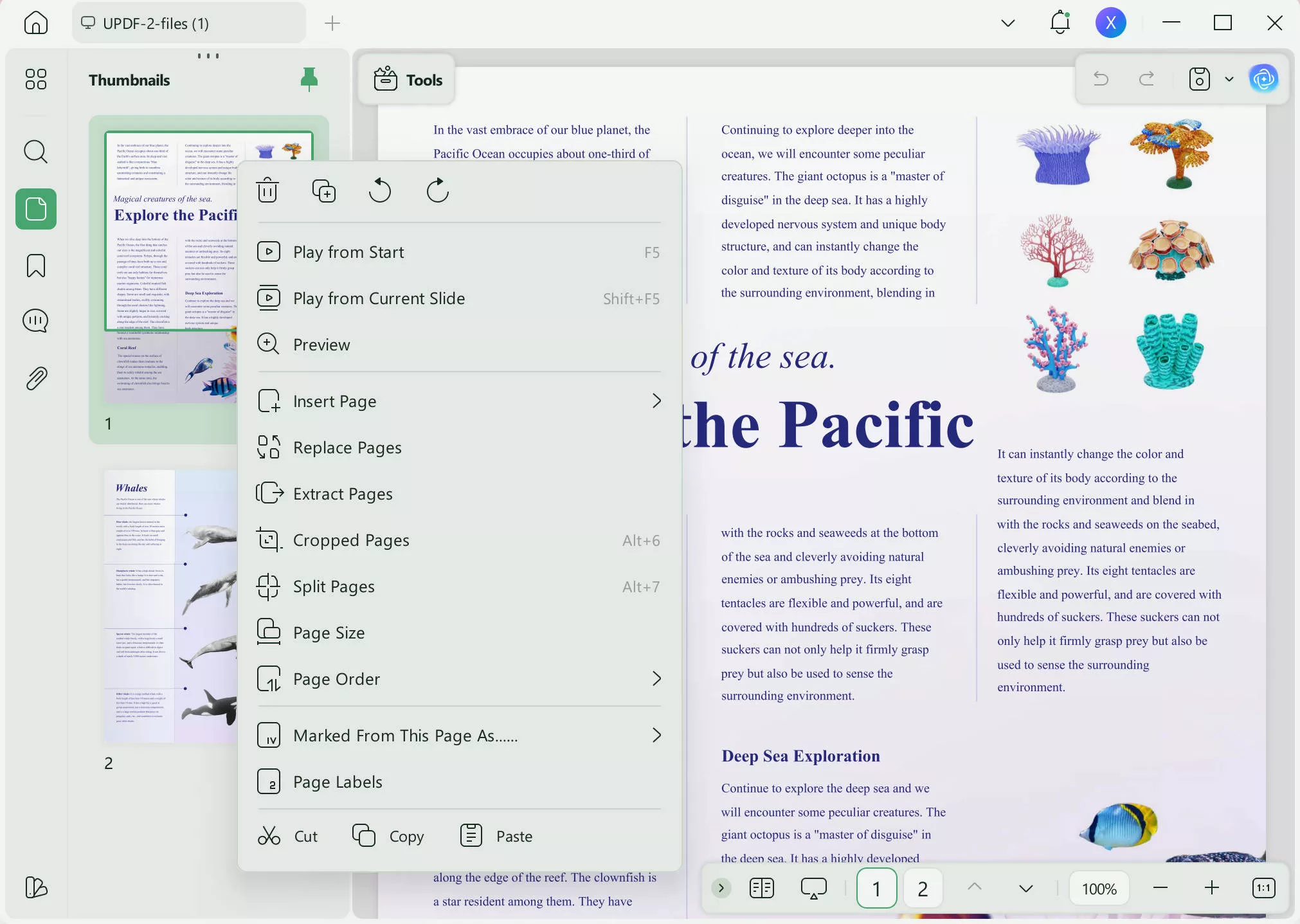Choose Split Pages in the context menu

[334, 586]
